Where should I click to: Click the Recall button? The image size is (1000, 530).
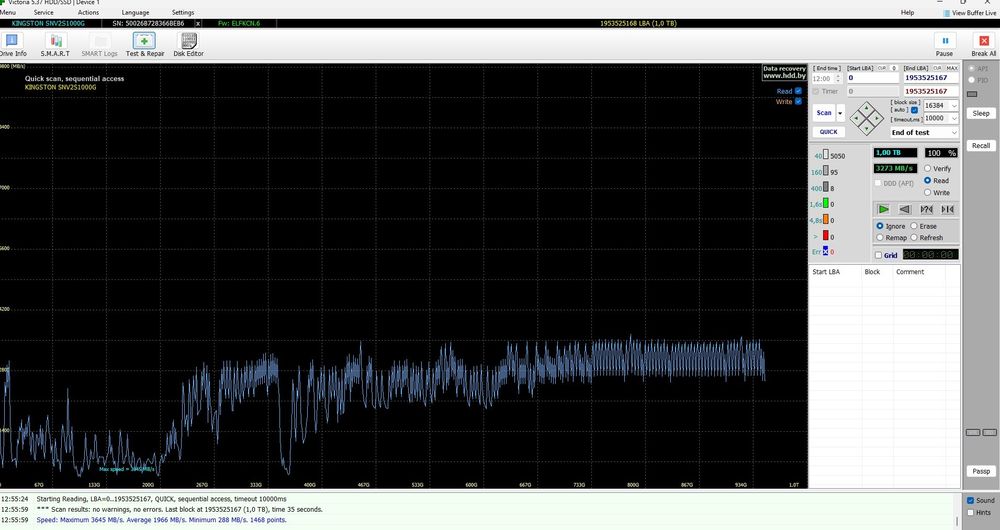[981, 145]
